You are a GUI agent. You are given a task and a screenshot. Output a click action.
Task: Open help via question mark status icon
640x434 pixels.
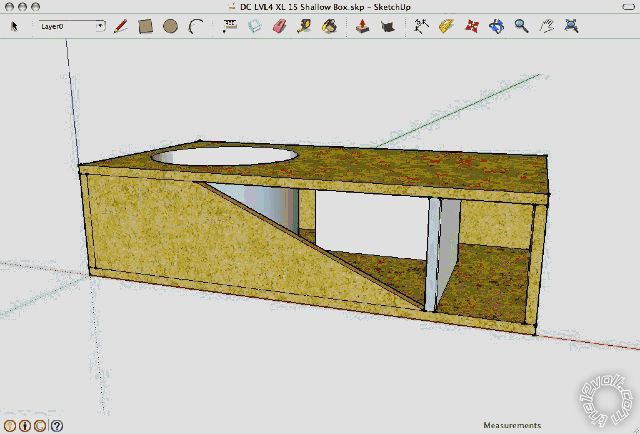tap(57, 425)
